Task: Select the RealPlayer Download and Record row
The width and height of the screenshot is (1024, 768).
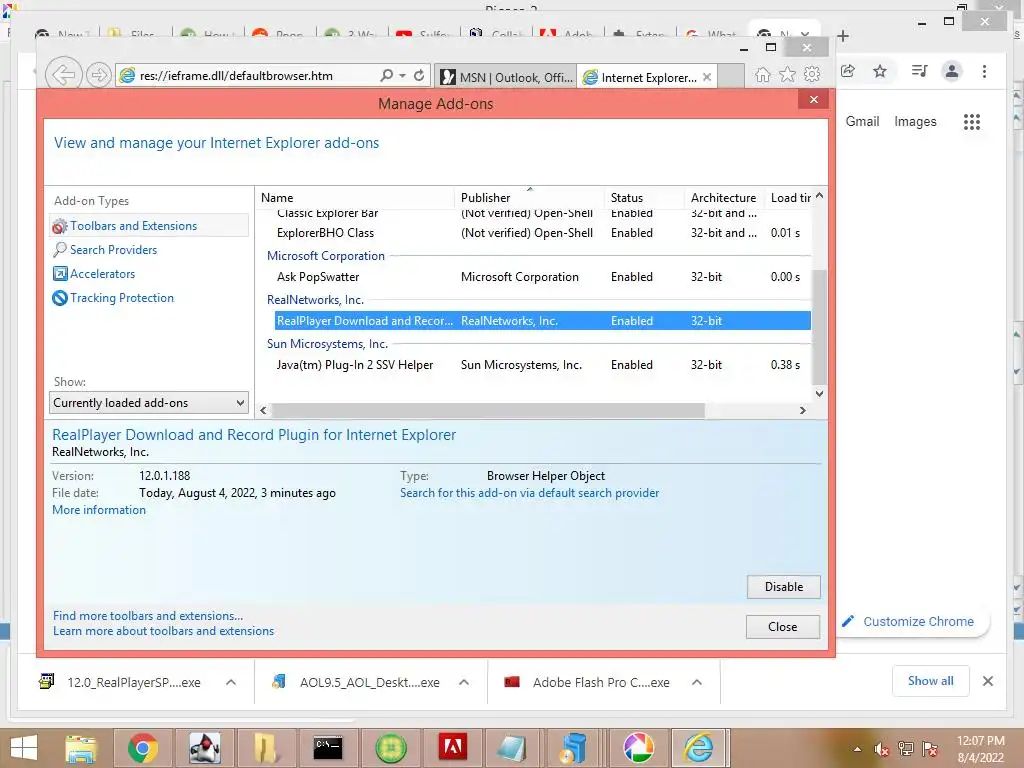Action: (x=543, y=321)
